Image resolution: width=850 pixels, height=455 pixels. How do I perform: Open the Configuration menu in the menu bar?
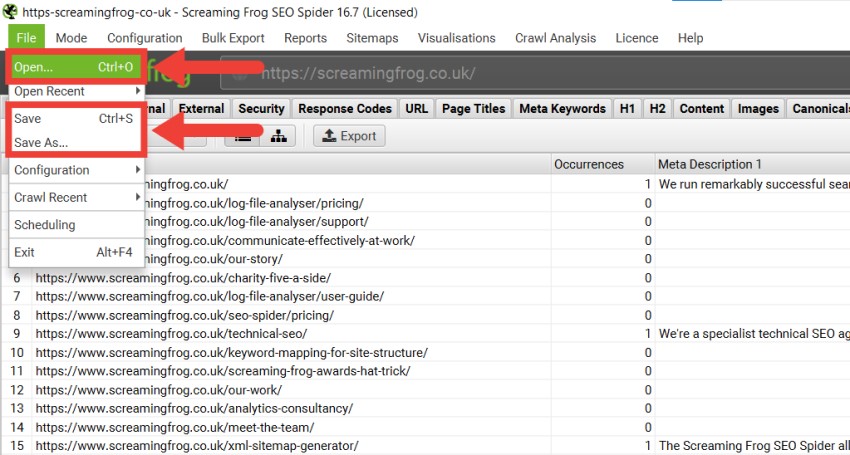pos(145,38)
